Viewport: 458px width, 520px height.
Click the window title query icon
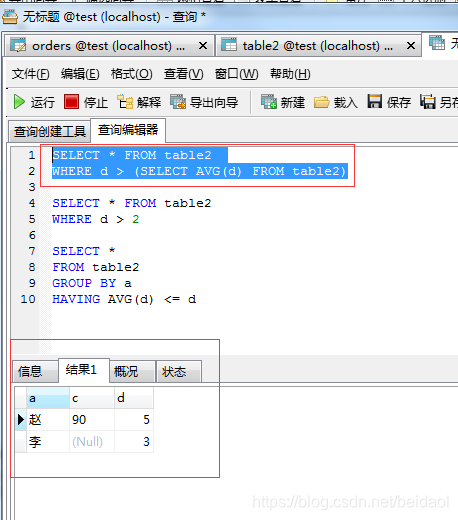tap(10, 17)
